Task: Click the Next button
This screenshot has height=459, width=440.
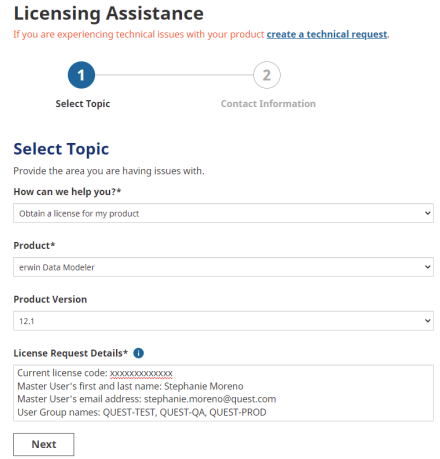Action: click(x=44, y=444)
